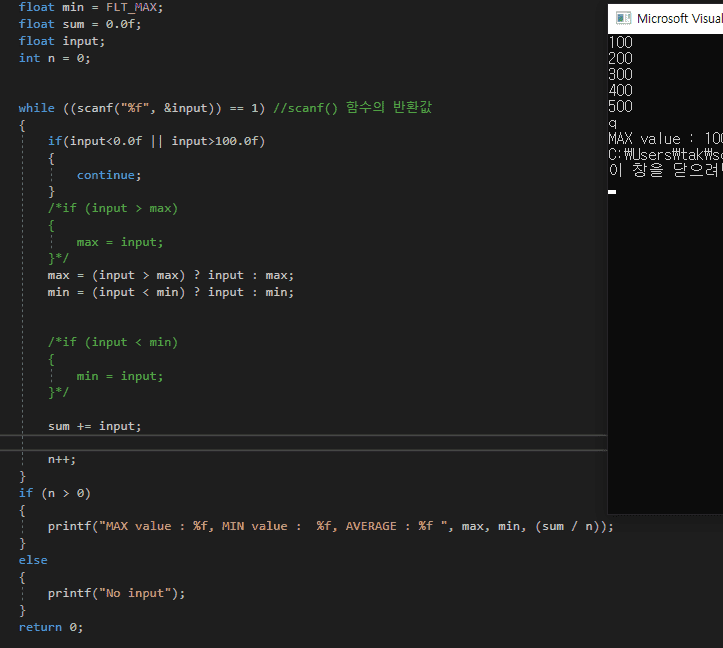Viewport: 723px width, 648px height.
Task: Click the 'q' input line in console
Action: (x=612, y=124)
